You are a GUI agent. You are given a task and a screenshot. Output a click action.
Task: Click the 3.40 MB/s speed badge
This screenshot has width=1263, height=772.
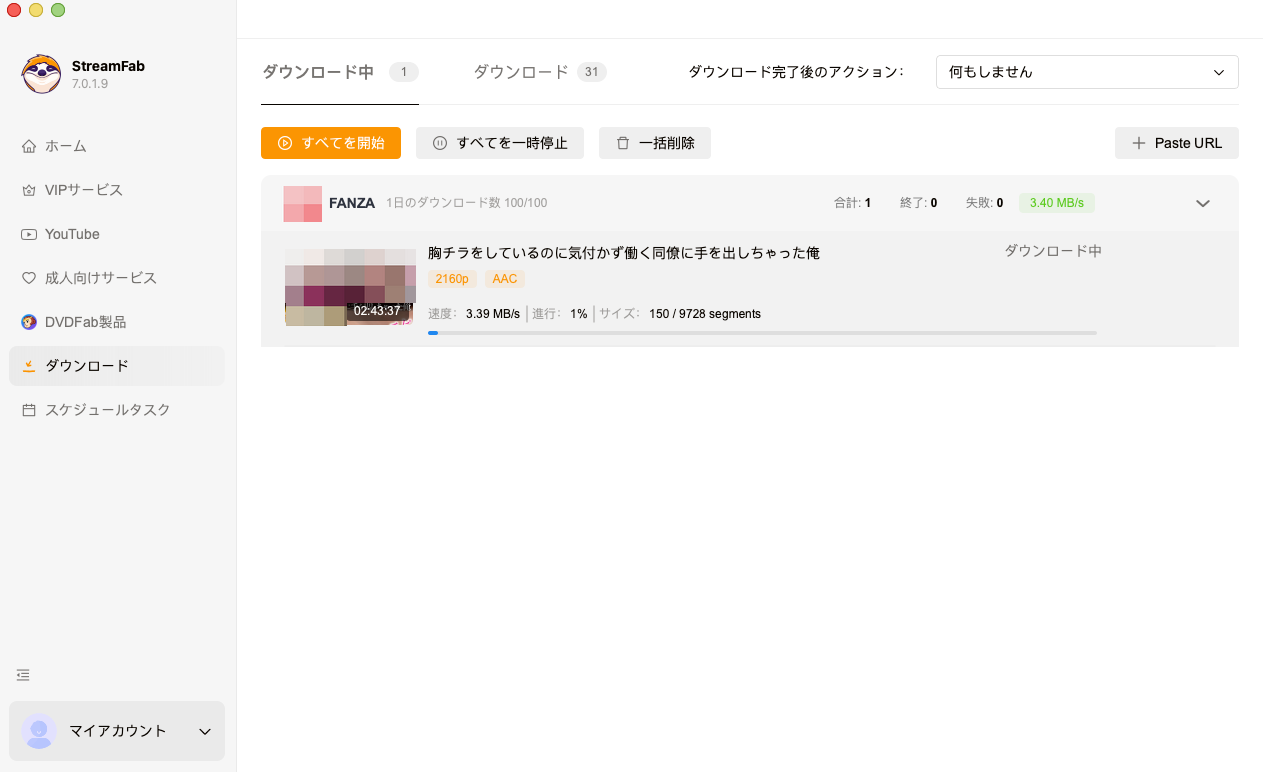coord(1057,203)
